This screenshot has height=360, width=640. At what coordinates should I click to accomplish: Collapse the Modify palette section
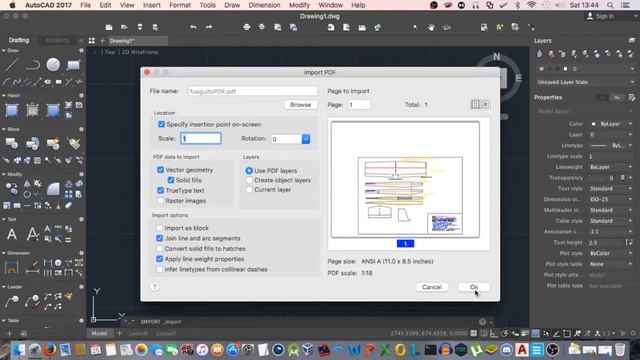4,174
